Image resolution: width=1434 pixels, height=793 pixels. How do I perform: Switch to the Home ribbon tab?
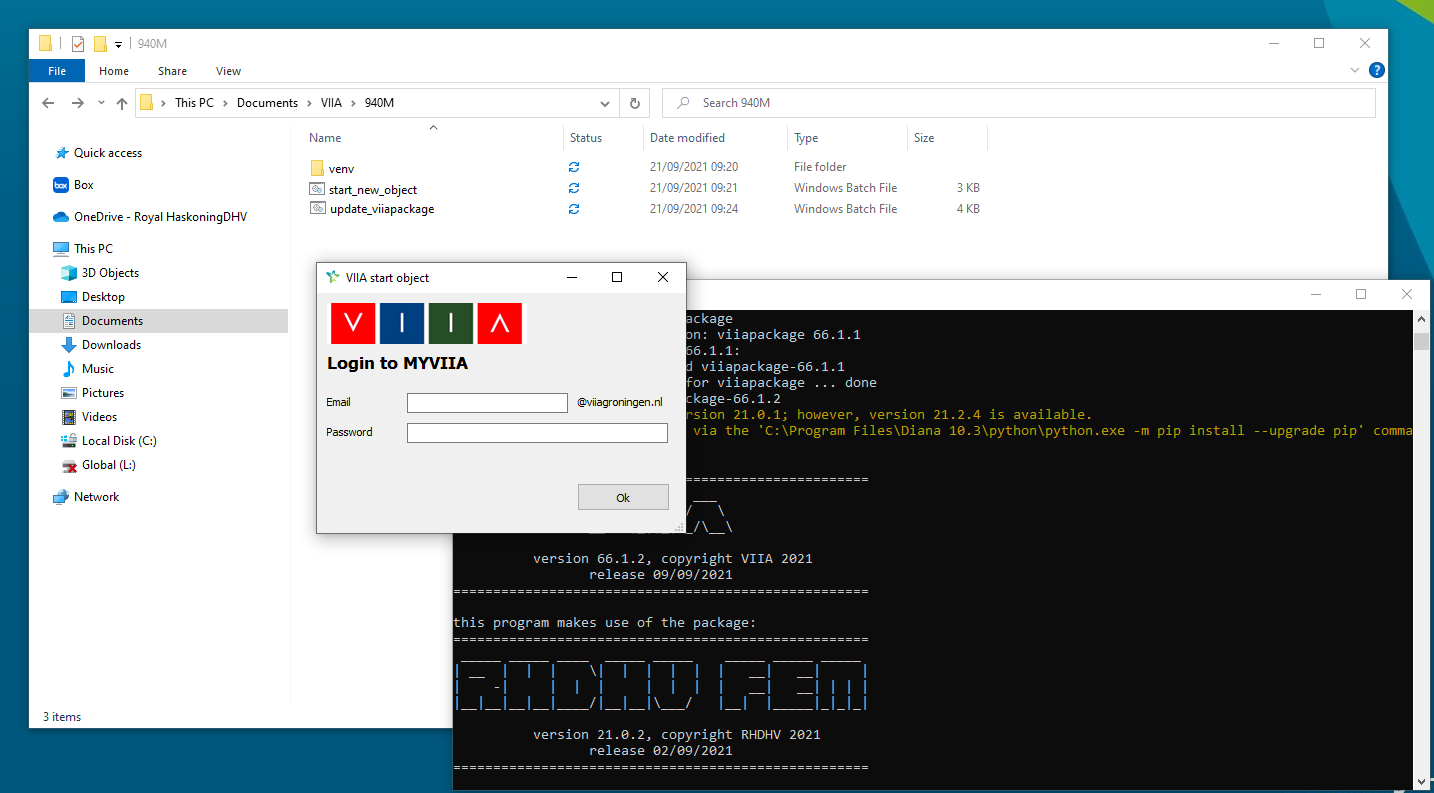pos(114,71)
